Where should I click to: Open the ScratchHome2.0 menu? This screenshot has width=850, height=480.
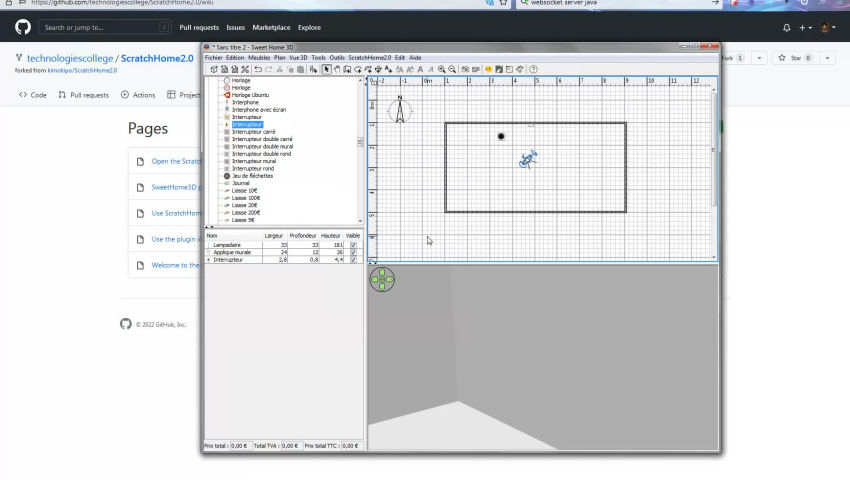pyautogui.click(x=369, y=58)
